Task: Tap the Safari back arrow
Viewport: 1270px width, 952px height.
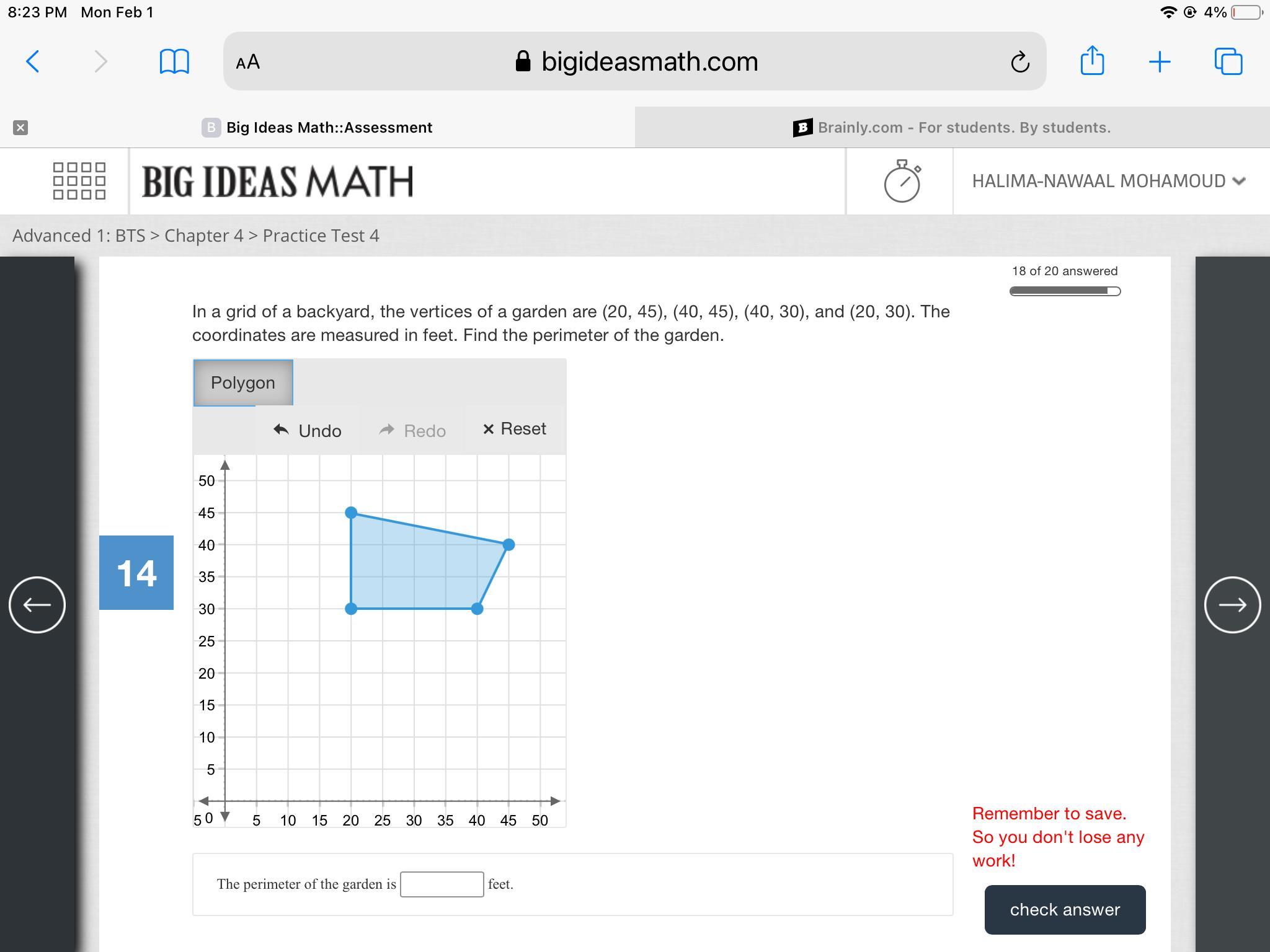Action: [33, 61]
